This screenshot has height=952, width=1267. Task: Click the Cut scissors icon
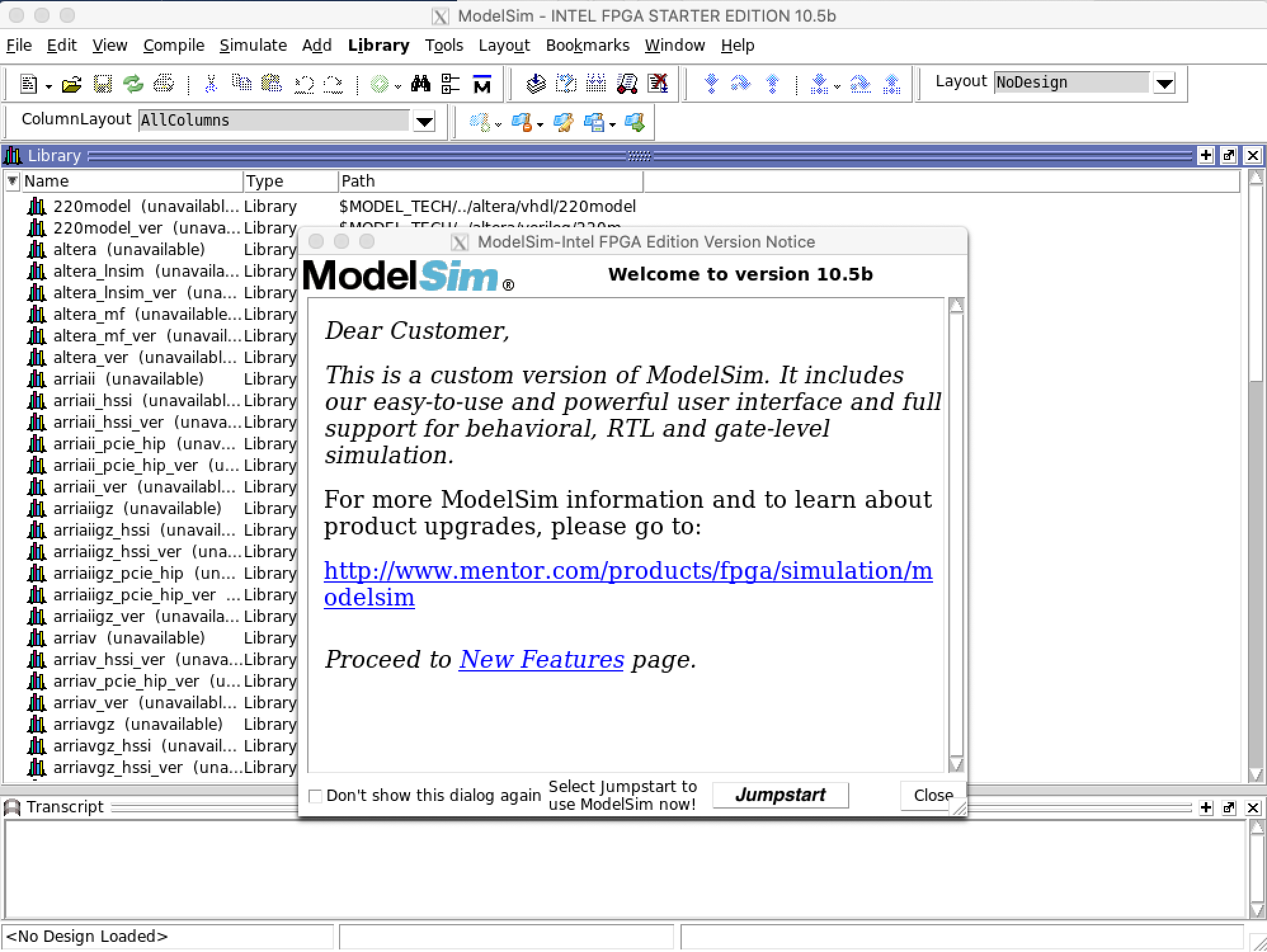(x=211, y=84)
